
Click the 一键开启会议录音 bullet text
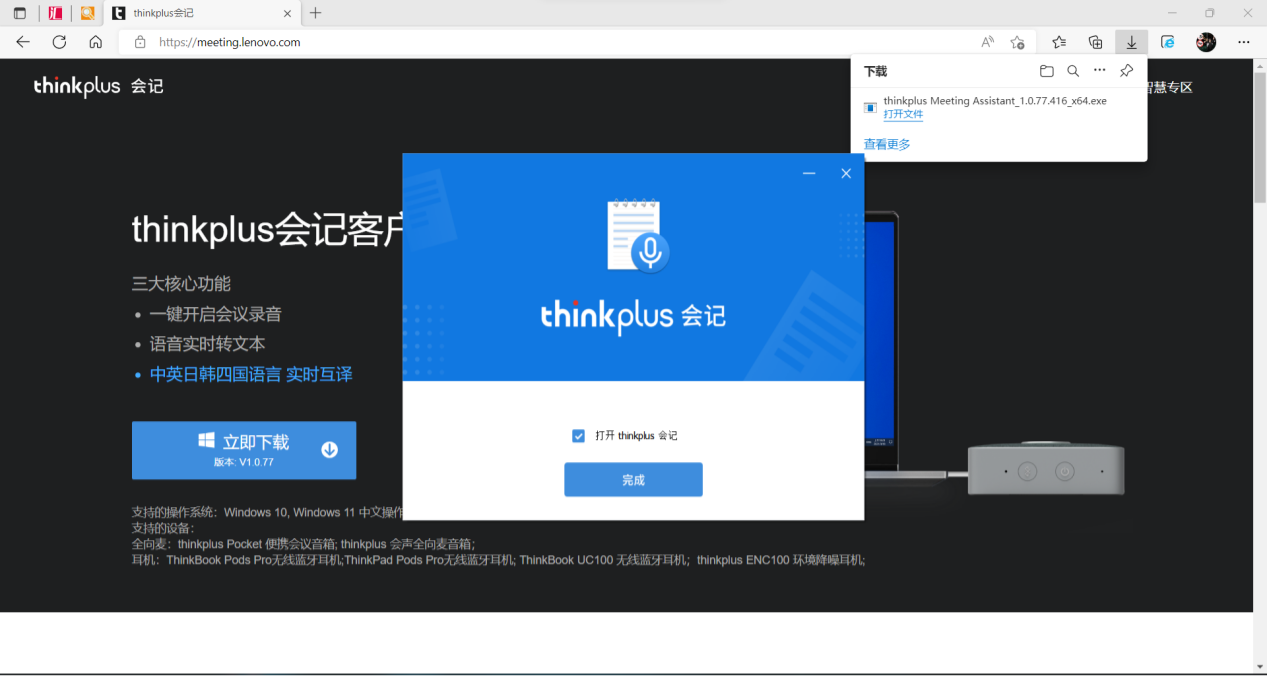click(x=216, y=314)
